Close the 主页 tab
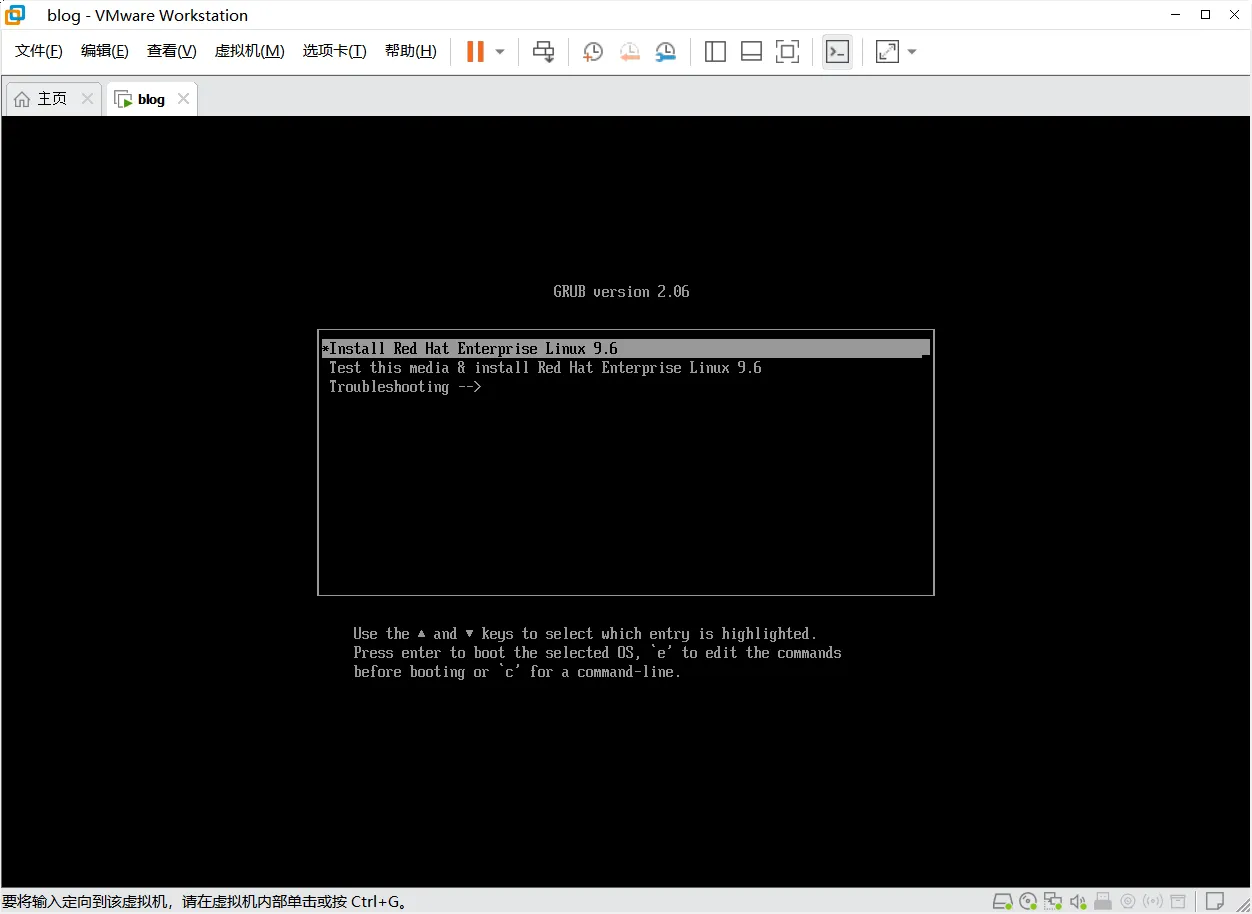This screenshot has height=914, width=1252. point(87,98)
